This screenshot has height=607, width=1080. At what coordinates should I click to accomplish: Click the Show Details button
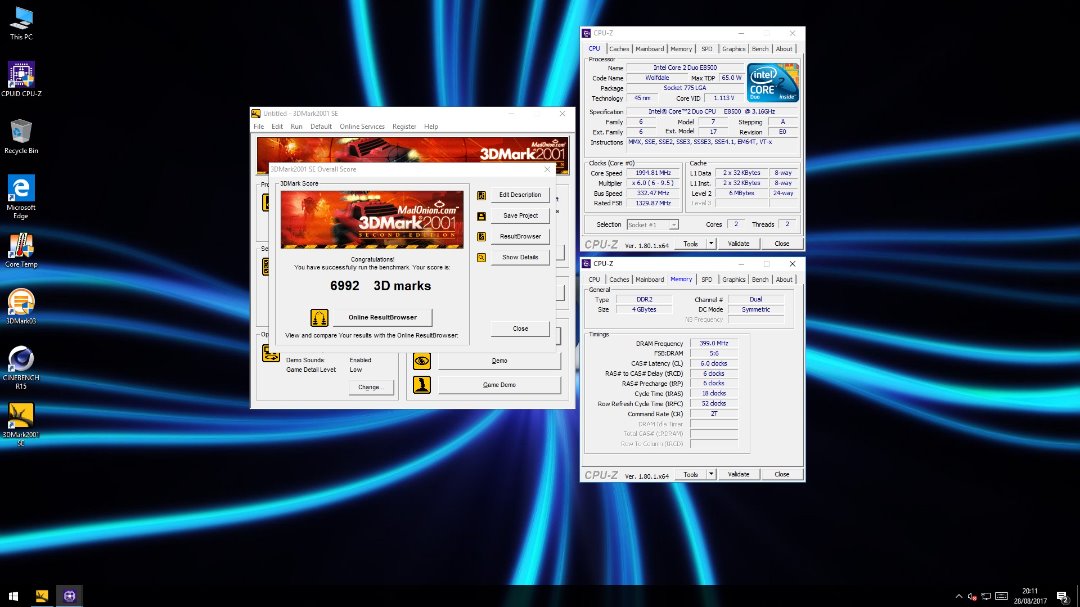(520, 257)
